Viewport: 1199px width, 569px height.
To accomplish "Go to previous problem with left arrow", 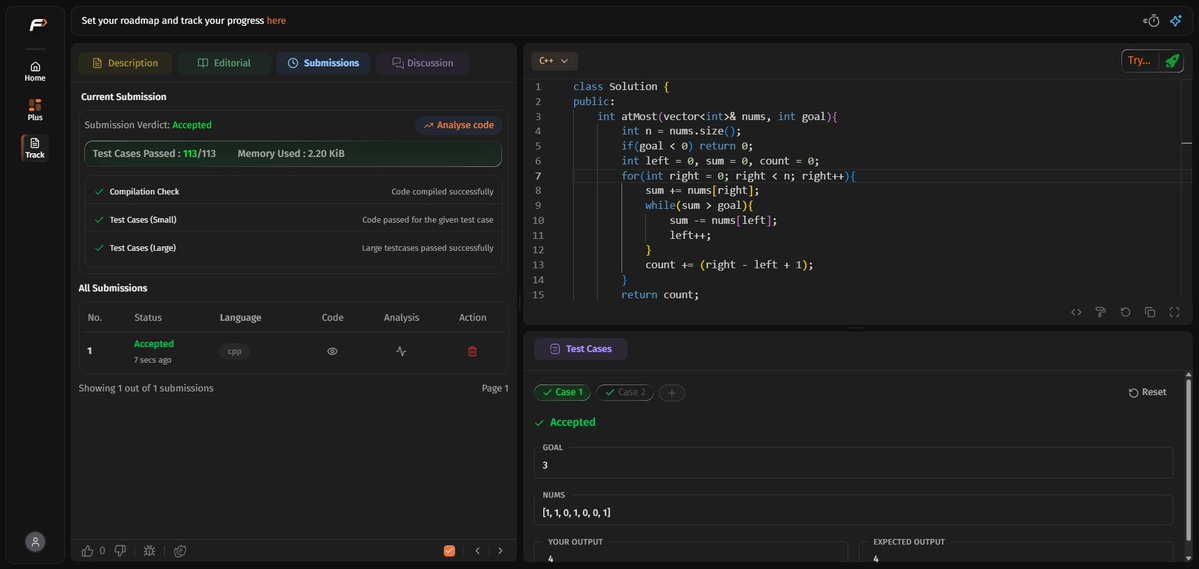I will click(477, 551).
